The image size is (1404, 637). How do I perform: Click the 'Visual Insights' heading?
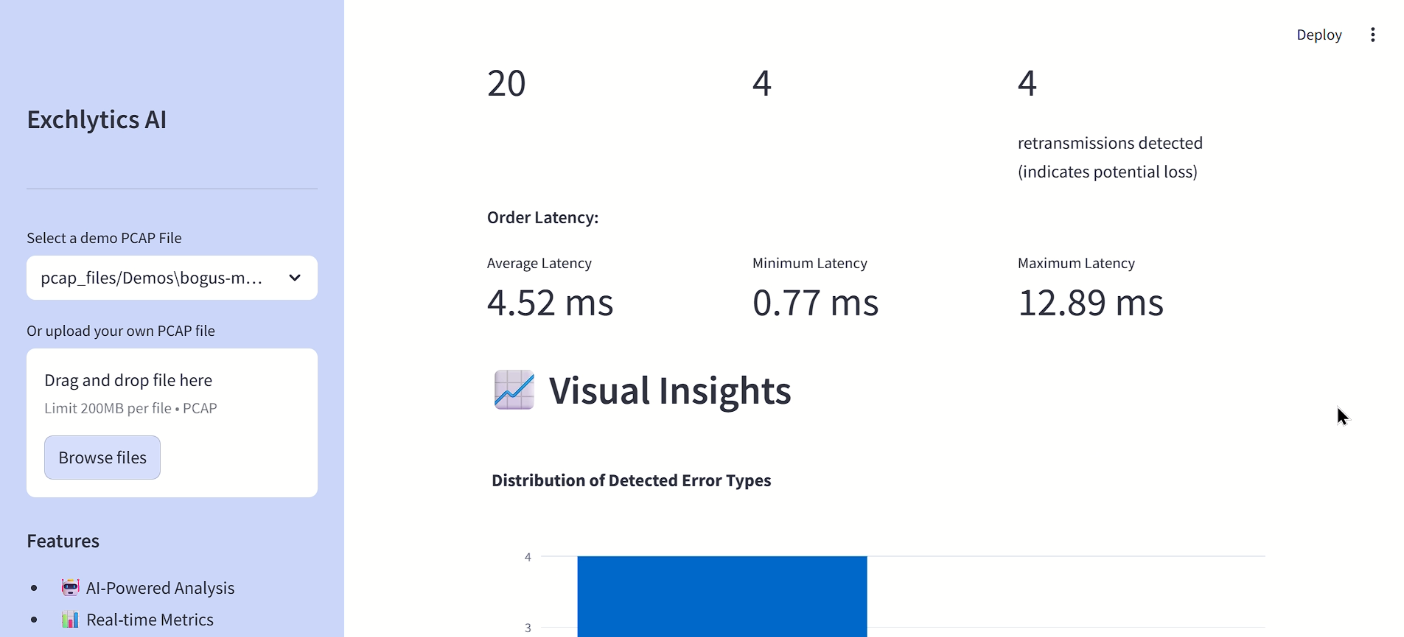670,390
